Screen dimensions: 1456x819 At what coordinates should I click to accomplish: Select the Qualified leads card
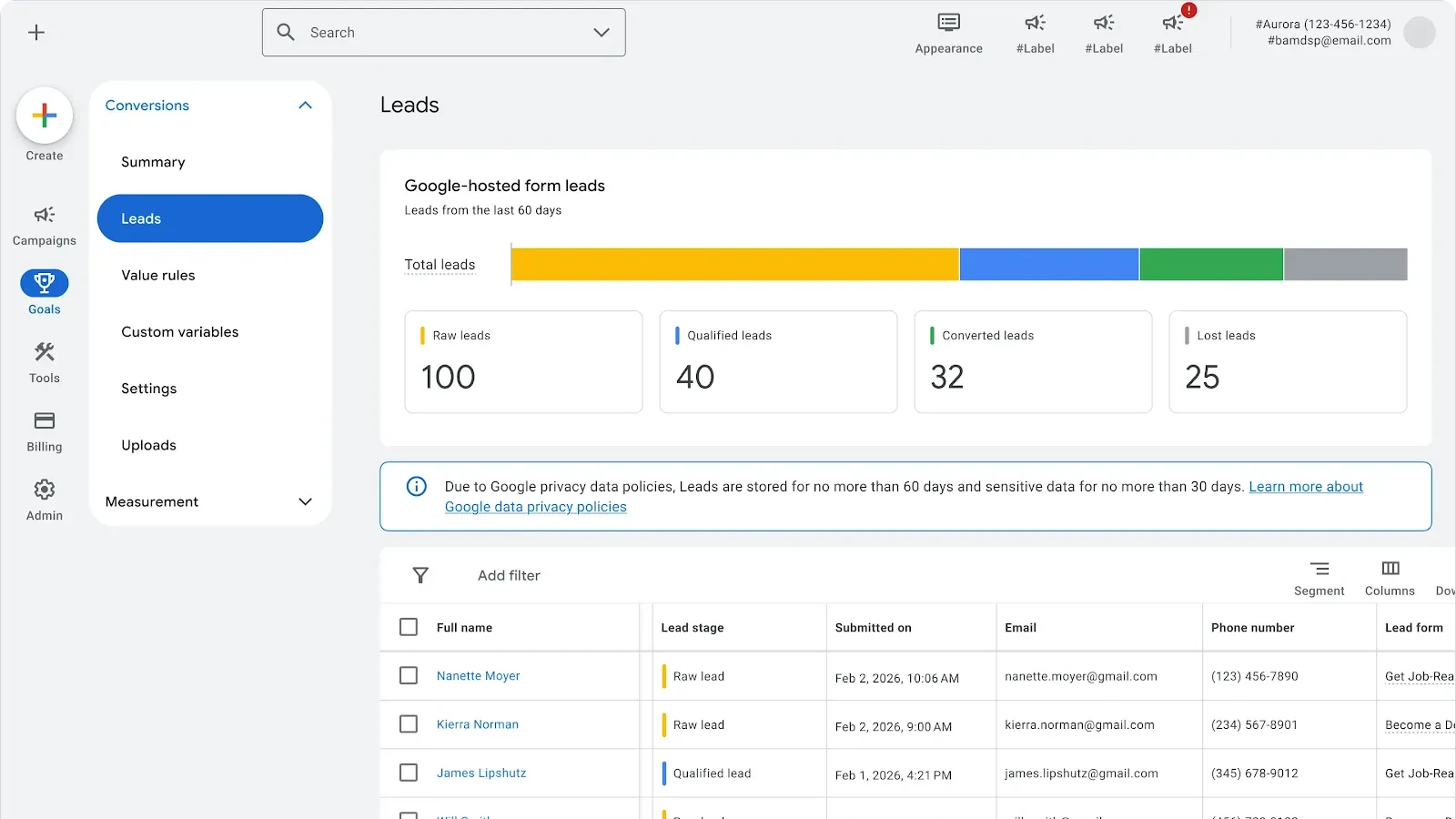click(x=778, y=362)
